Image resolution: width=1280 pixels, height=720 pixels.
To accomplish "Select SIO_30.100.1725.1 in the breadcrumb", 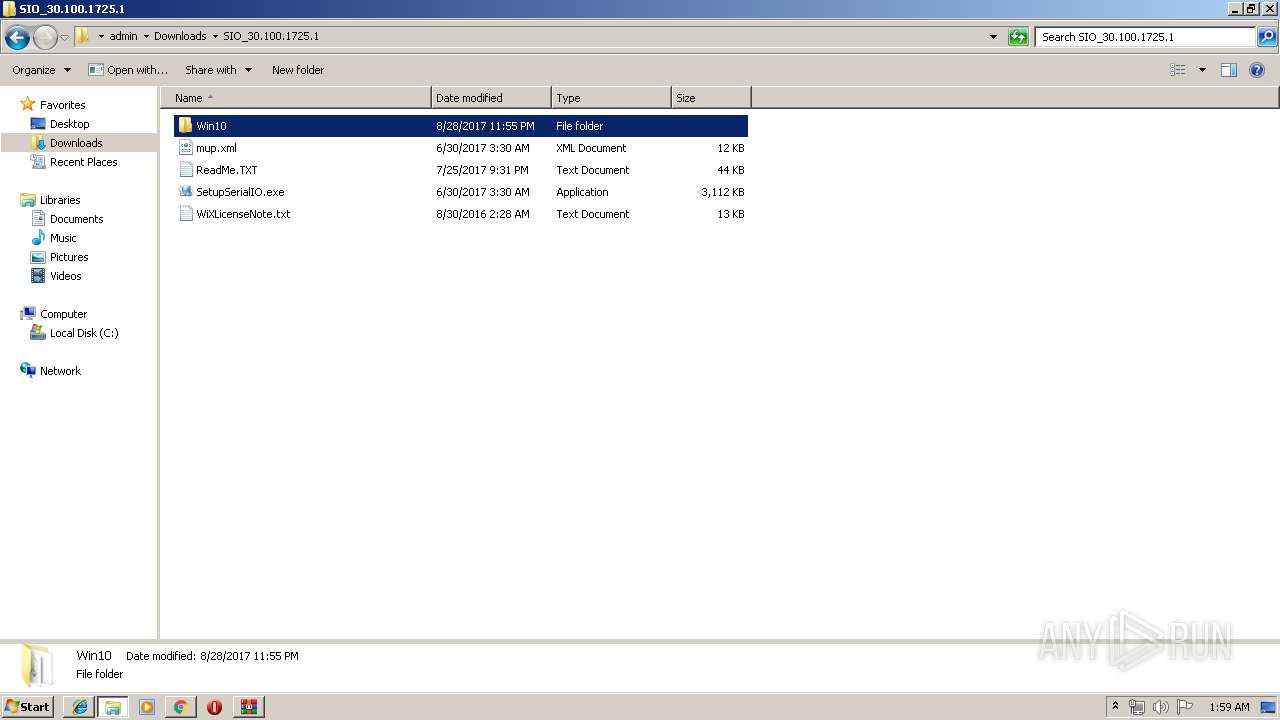I will pos(271,36).
